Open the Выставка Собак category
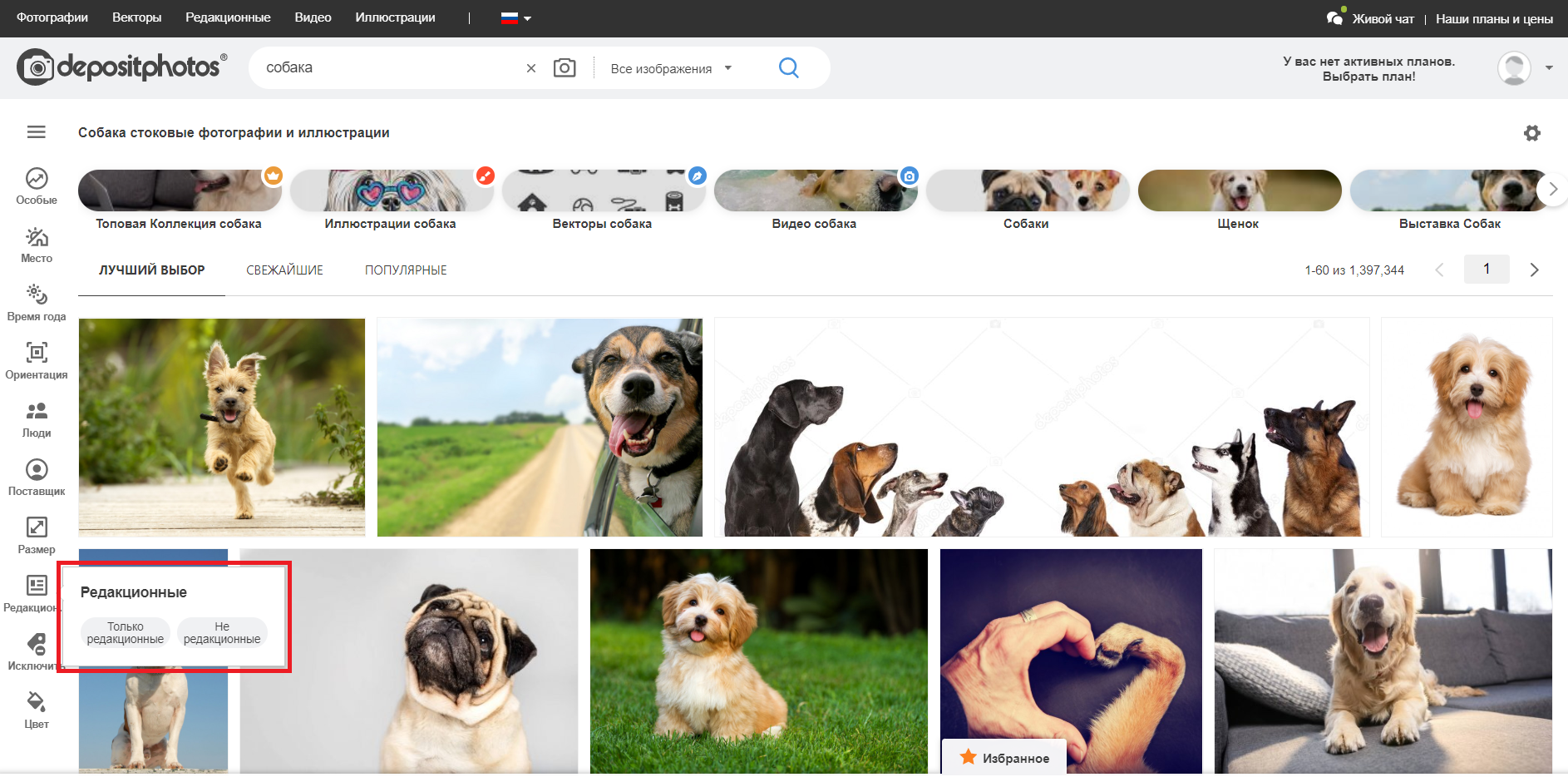The height and width of the screenshot is (782, 1568). (x=1451, y=200)
